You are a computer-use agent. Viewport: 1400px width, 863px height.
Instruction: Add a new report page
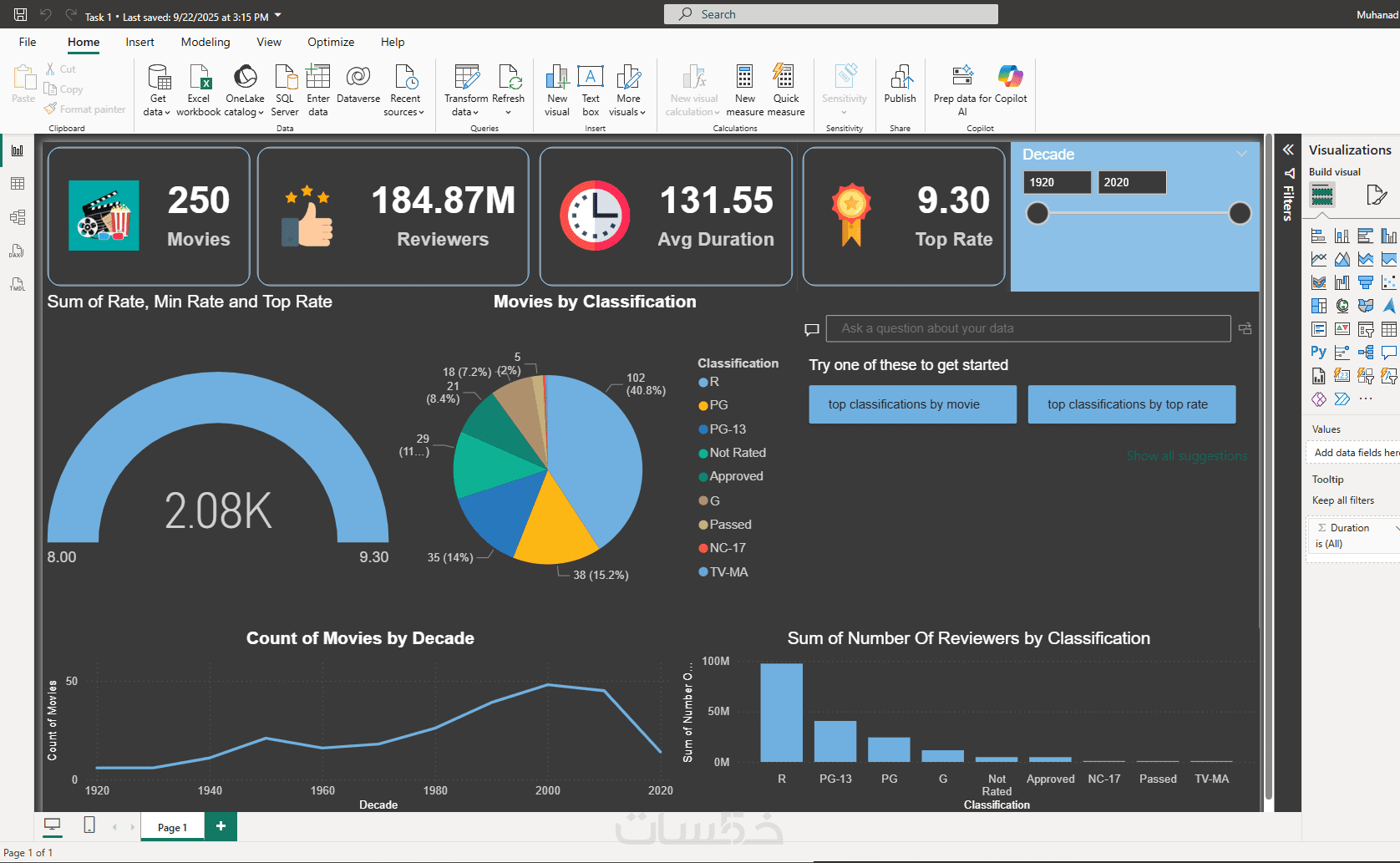click(x=221, y=826)
